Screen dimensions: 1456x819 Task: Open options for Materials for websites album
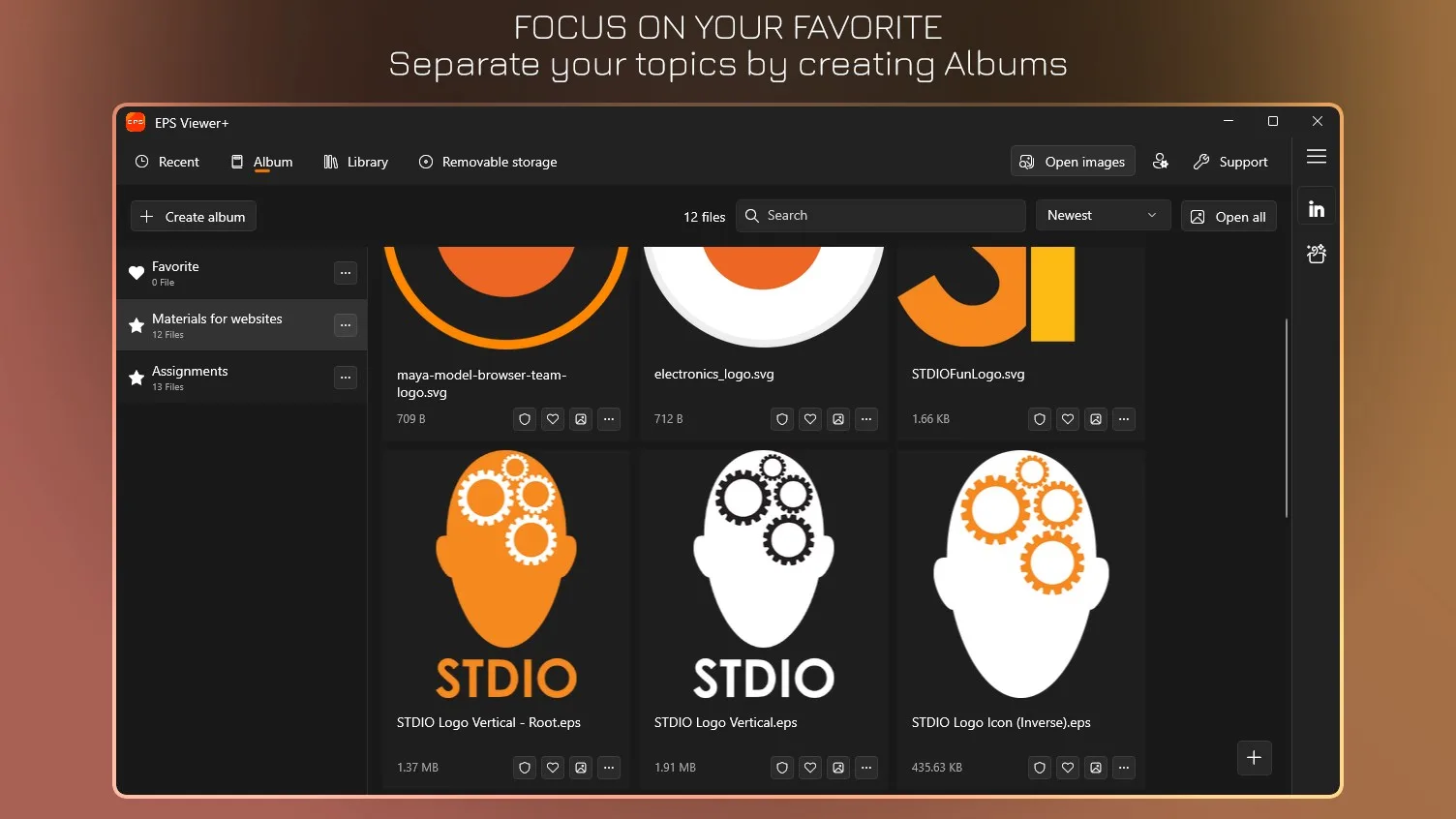tap(346, 325)
